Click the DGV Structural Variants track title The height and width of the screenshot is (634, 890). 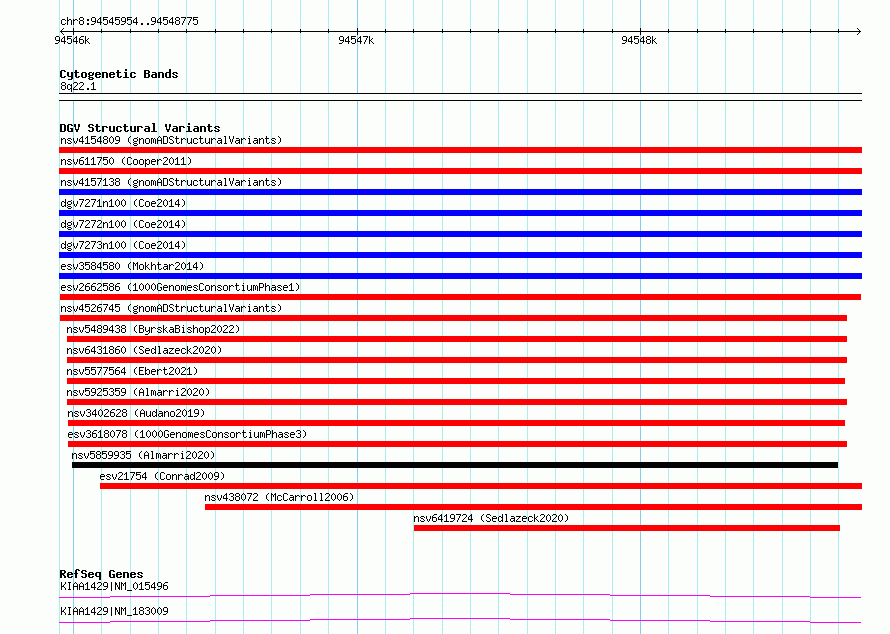[x=140, y=128]
